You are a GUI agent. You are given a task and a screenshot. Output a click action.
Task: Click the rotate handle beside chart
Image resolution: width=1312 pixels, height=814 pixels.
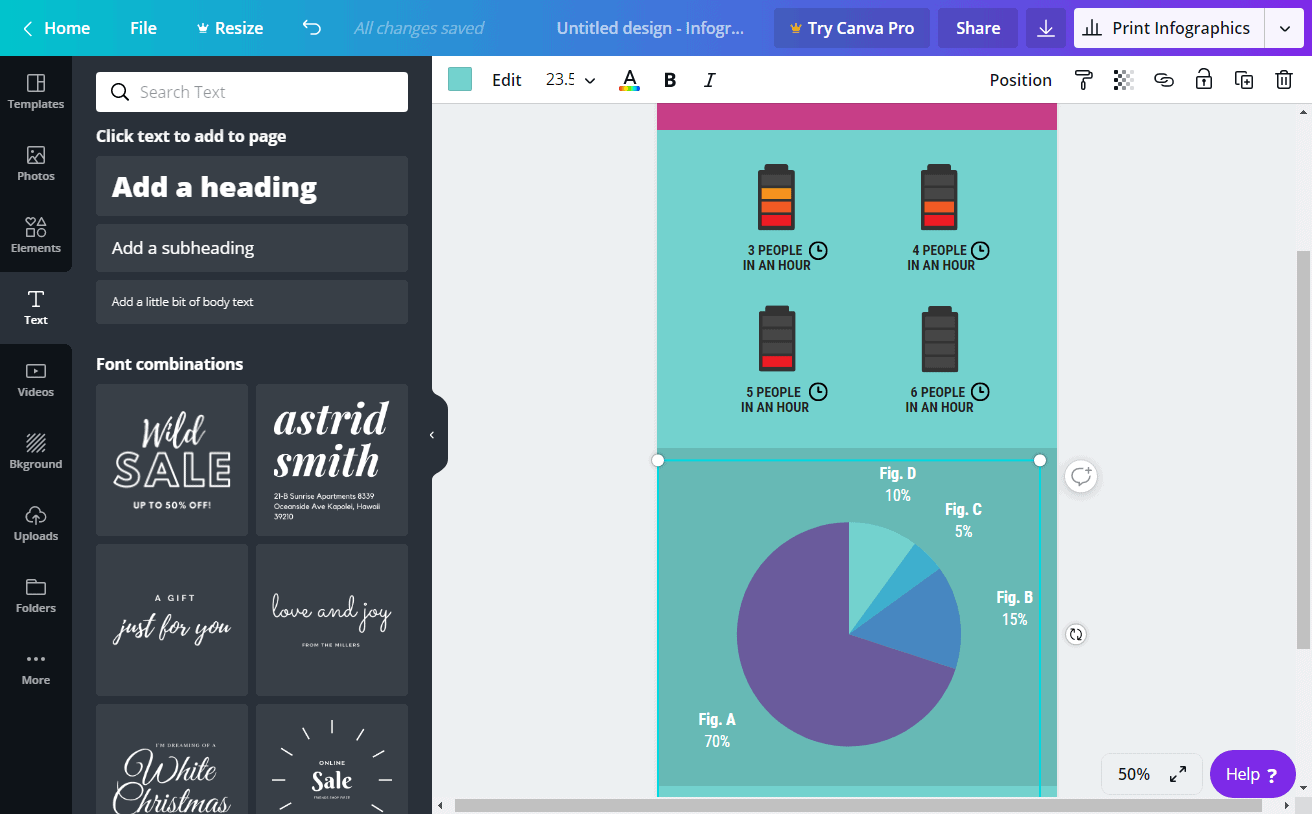coord(1076,634)
